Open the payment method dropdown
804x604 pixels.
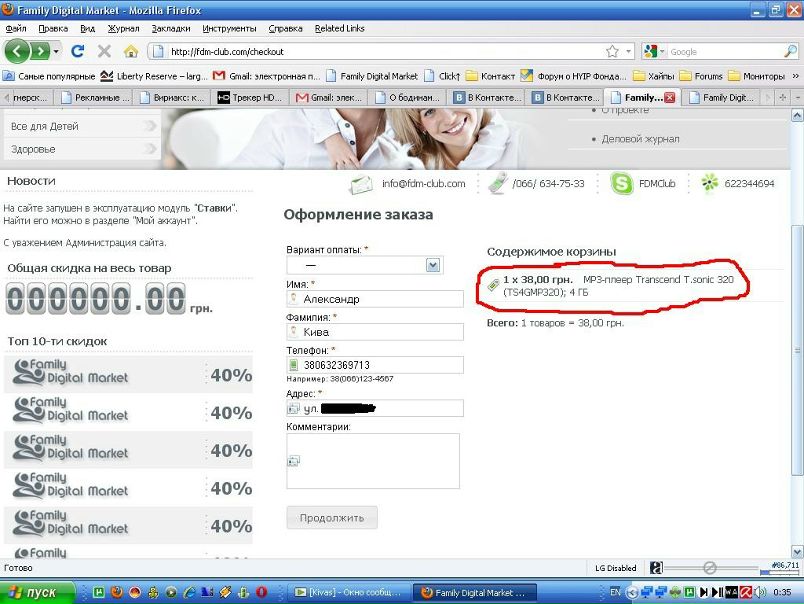pyautogui.click(x=433, y=265)
